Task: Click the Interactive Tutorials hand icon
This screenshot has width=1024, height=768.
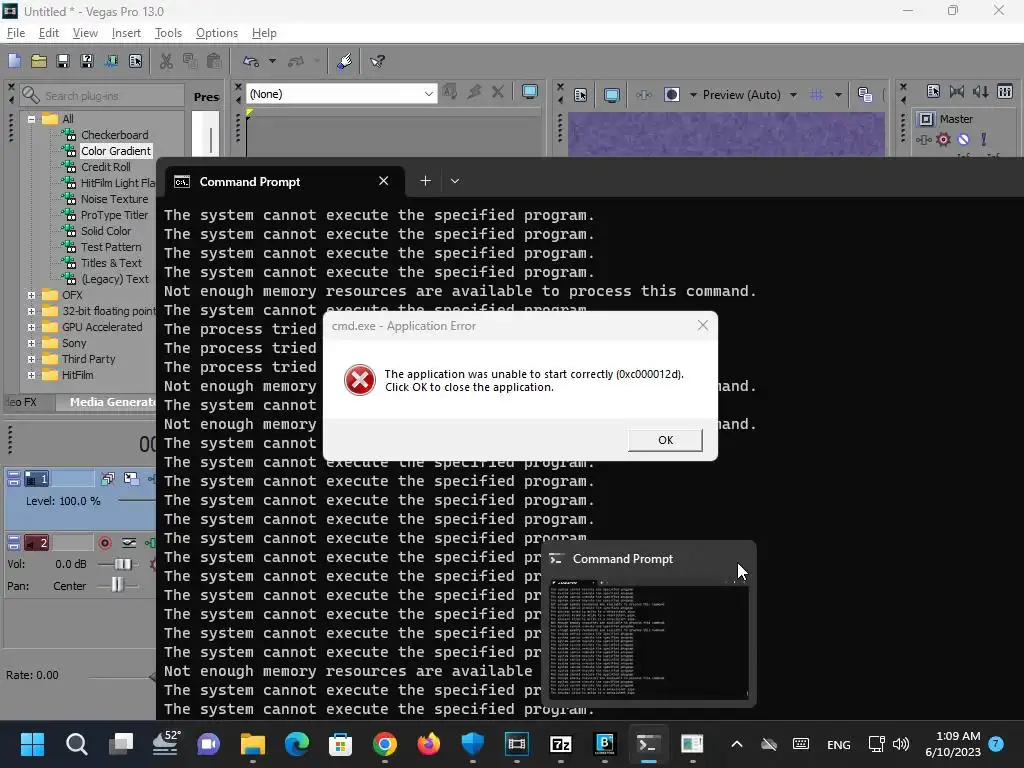Action: 344,61
